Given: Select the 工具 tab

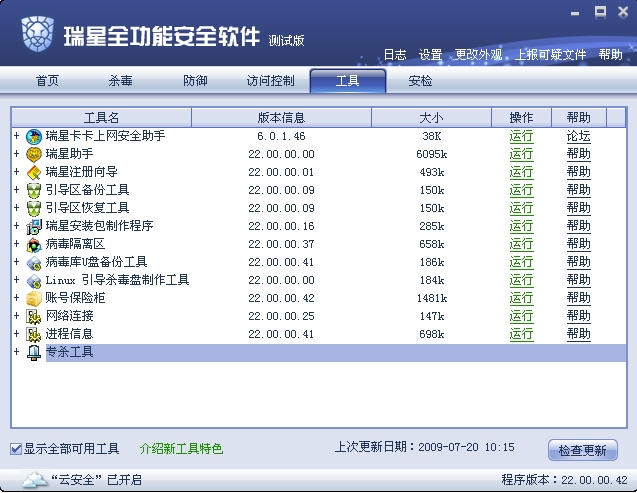Looking at the screenshot, I should coord(348,81).
